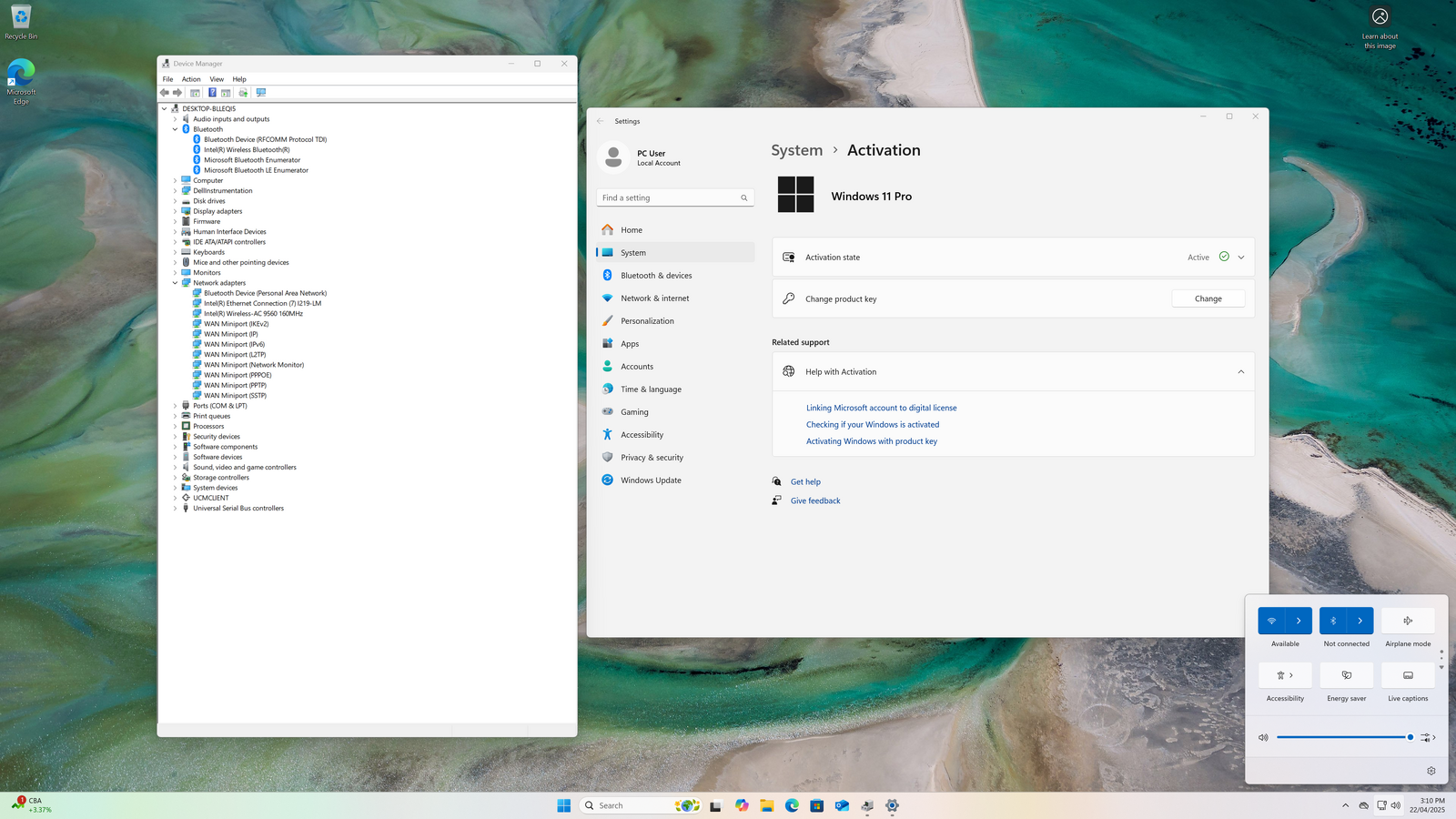Collapse the Bluetooth node in Device Manager
Screen dimensions: 1456x819
coord(175,129)
